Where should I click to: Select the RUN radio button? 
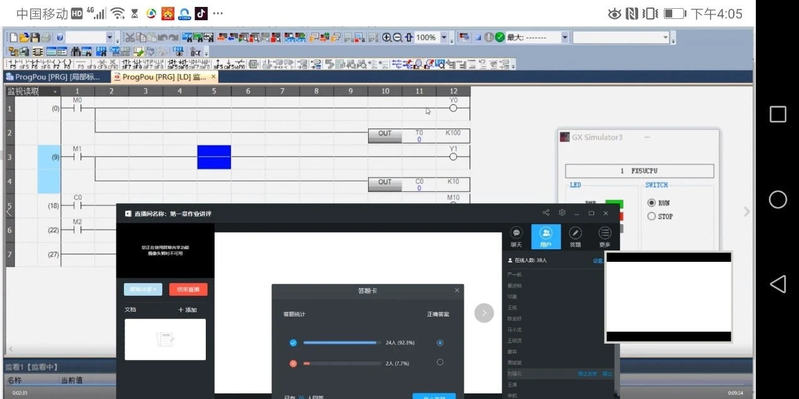[x=651, y=202]
